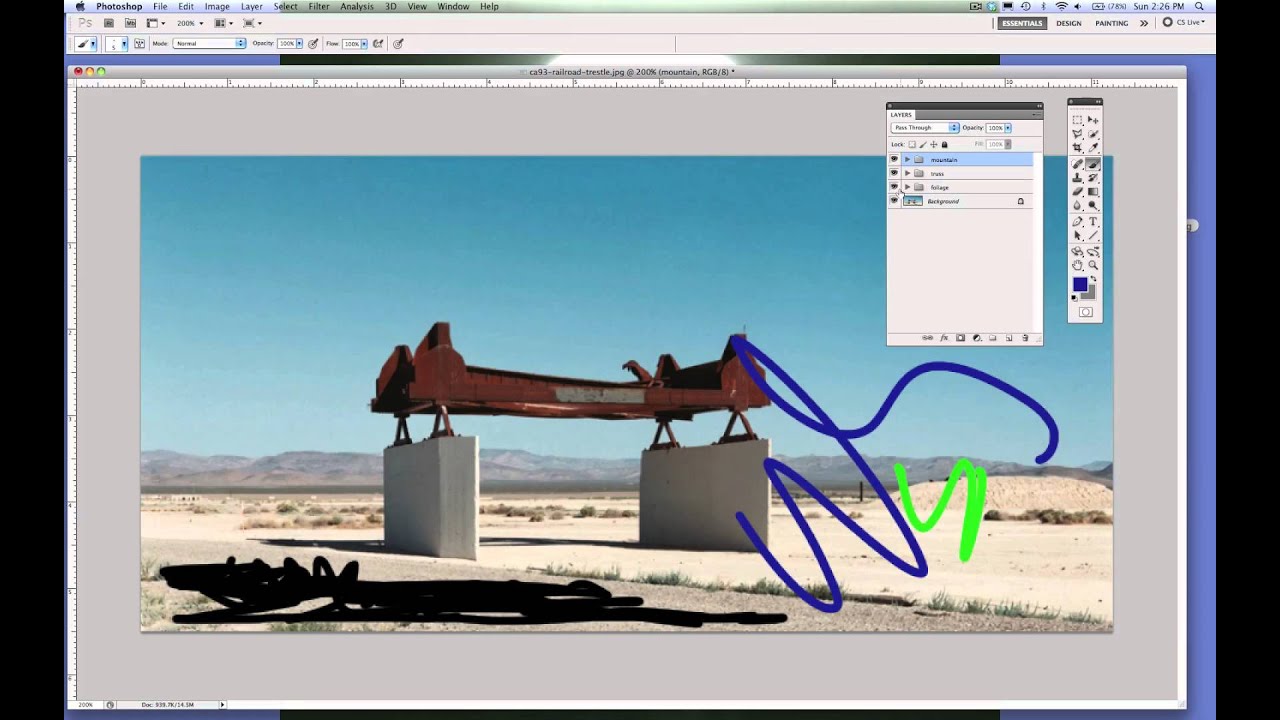Toggle lock transparent pixels

(912, 145)
